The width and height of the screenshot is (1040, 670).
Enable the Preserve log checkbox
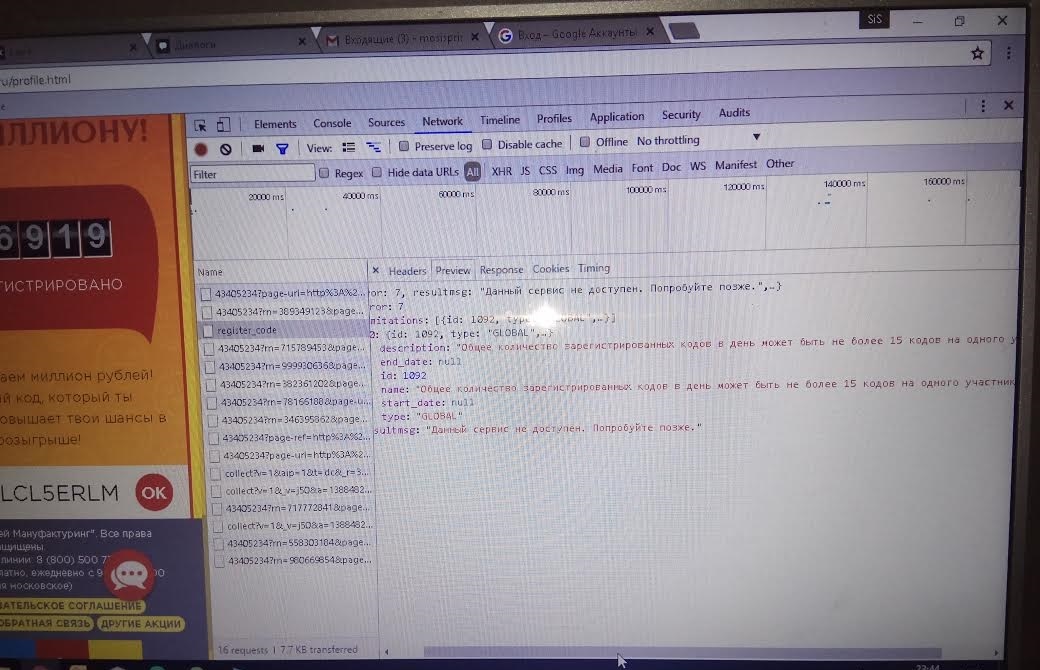click(x=404, y=146)
